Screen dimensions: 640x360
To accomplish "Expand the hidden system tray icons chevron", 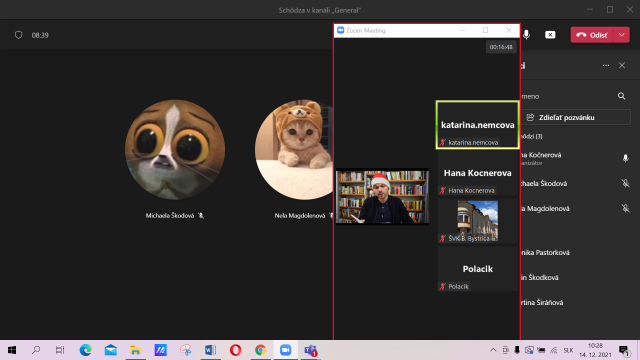I will pyautogui.click(x=493, y=350).
